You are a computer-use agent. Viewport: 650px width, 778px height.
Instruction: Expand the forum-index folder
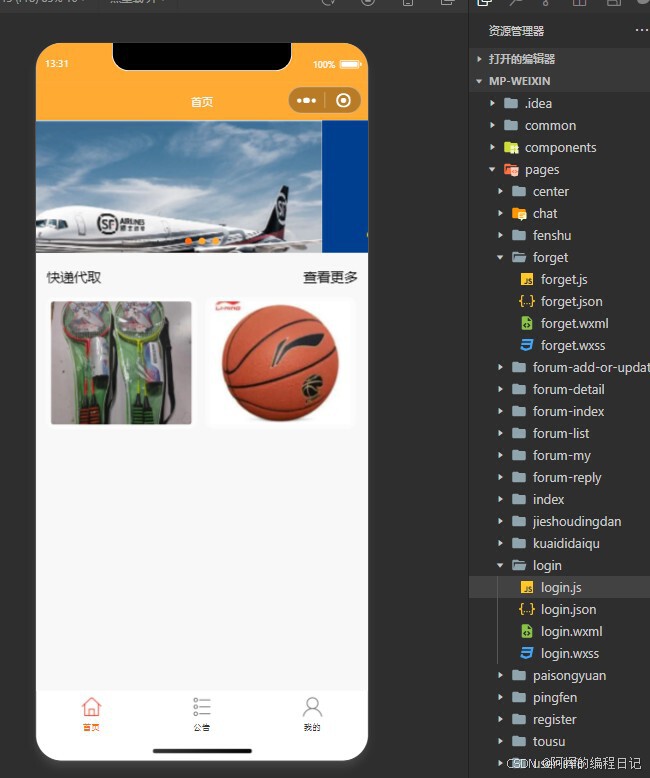point(559,411)
